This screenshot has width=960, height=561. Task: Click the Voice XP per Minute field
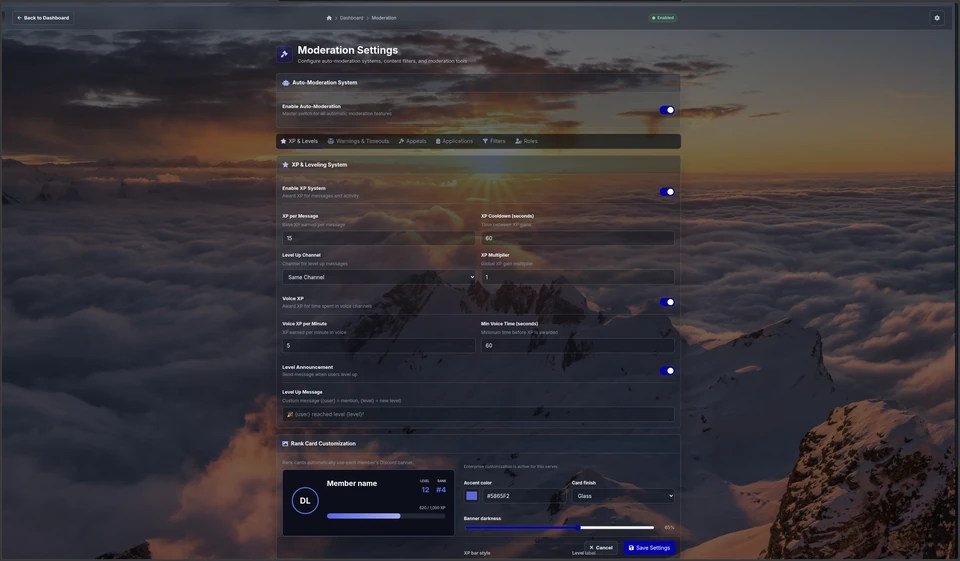click(x=378, y=345)
